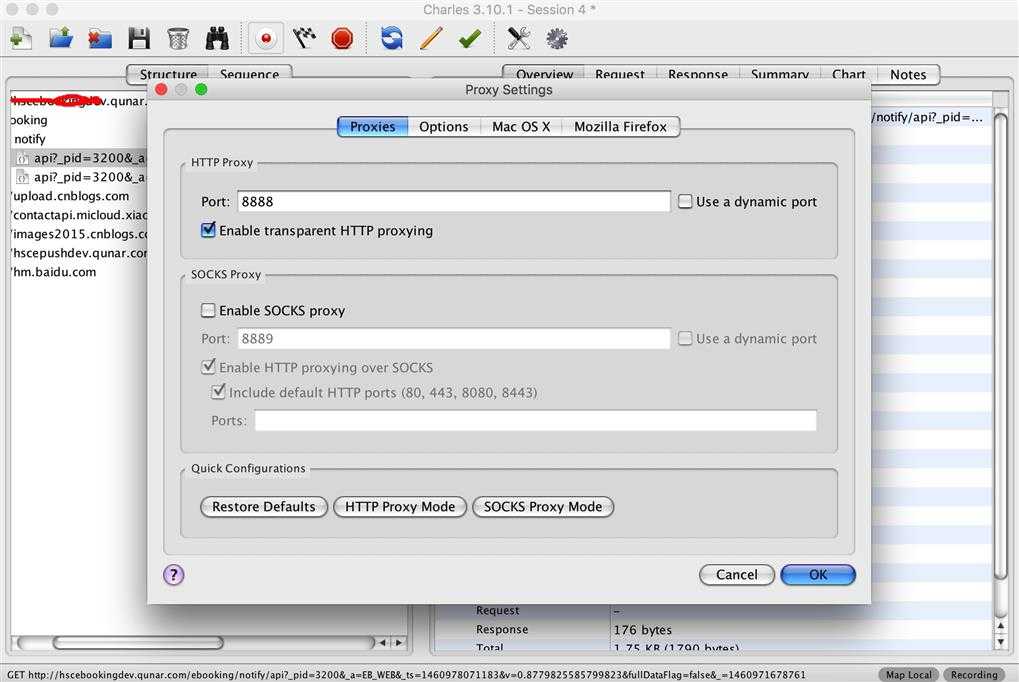Image resolution: width=1019 pixels, height=682 pixels.
Task: Select contactapi.micloud host in the tree
Action: (x=81, y=215)
